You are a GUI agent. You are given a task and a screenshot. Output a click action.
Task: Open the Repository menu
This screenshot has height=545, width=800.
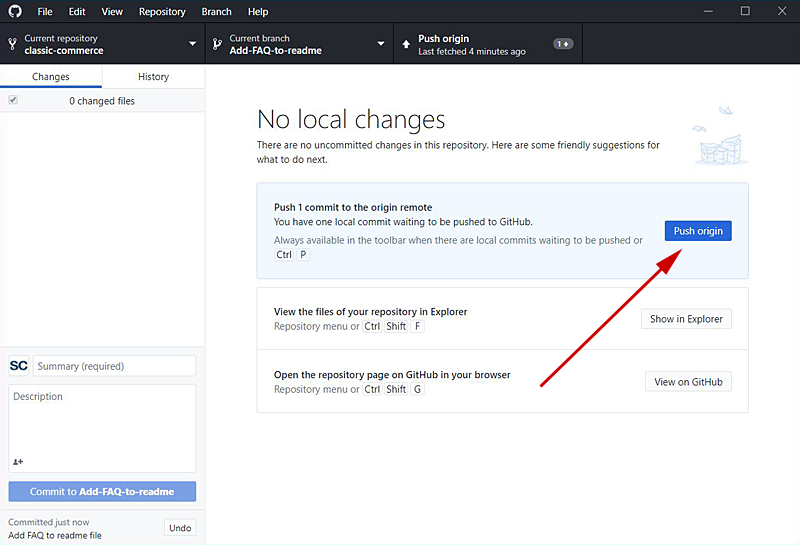pyautogui.click(x=162, y=11)
